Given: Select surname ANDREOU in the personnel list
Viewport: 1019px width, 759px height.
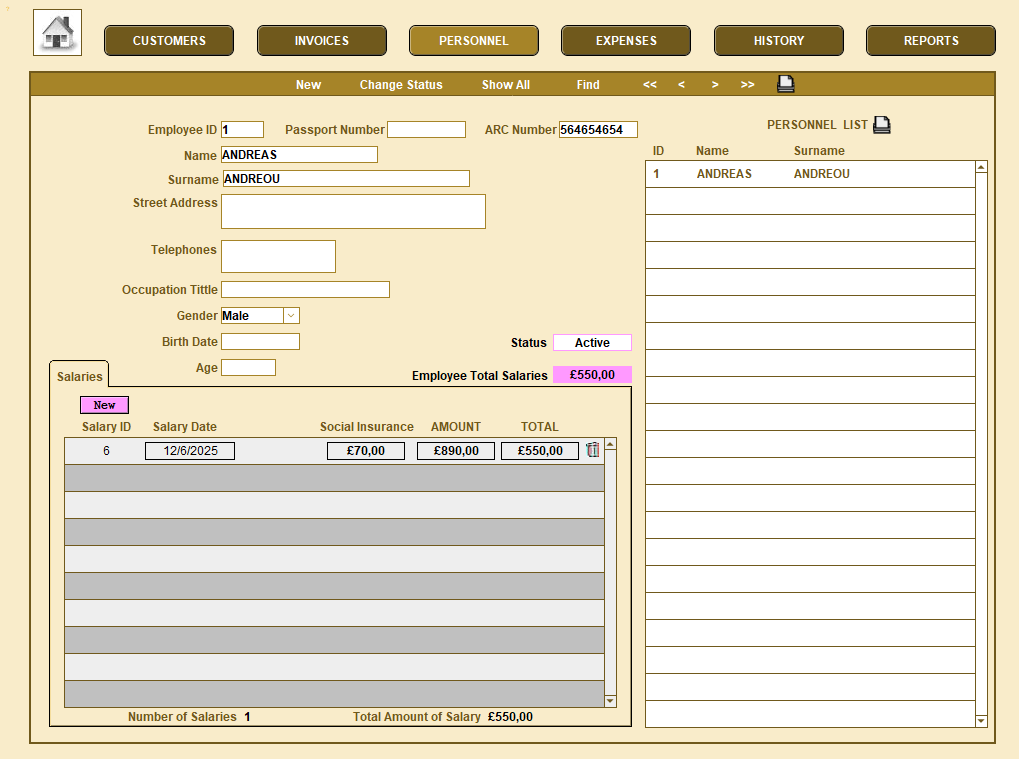Looking at the screenshot, I should (x=821, y=174).
